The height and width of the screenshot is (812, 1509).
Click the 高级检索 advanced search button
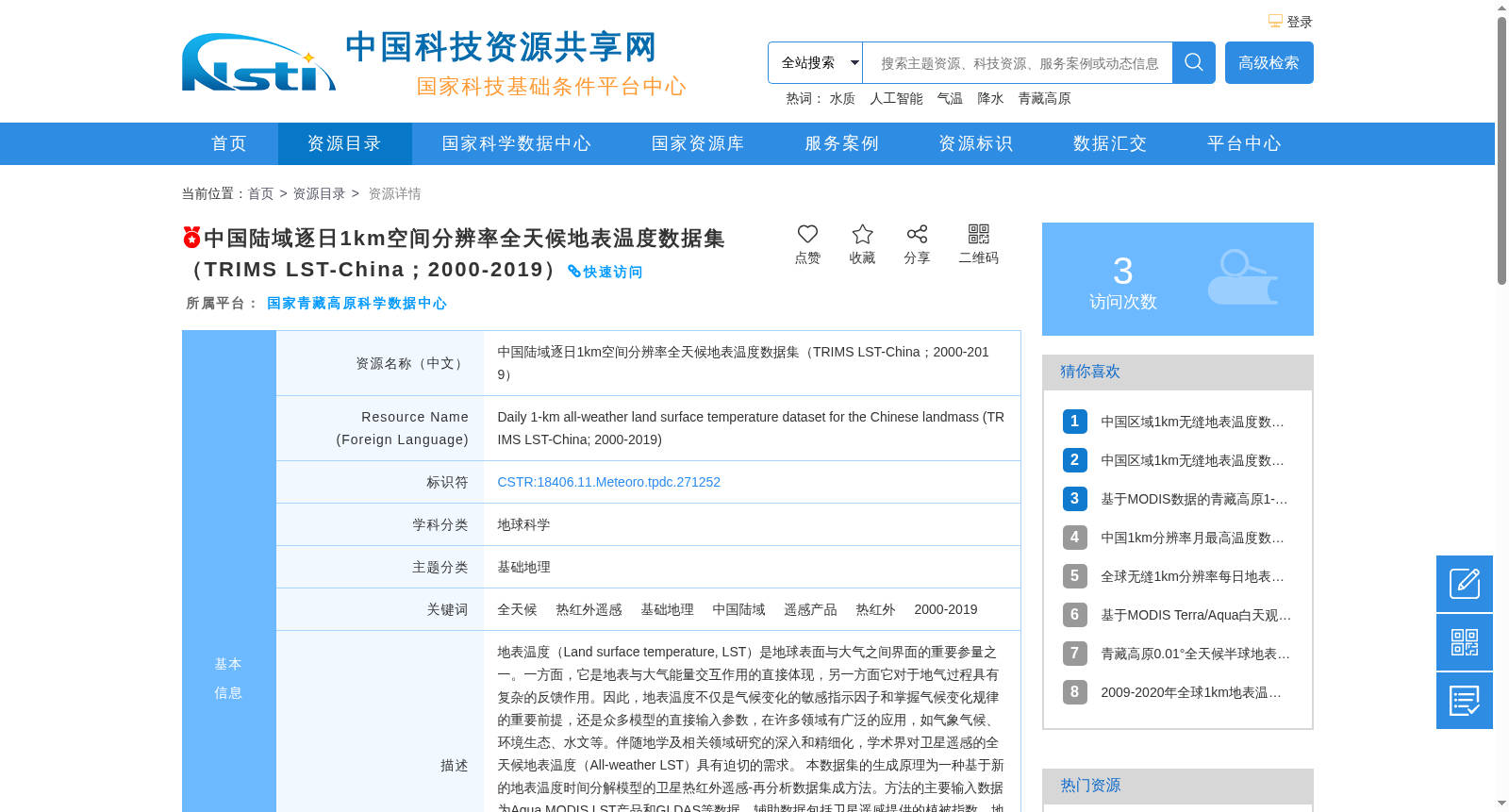pyautogui.click(x=1269, y=62)
